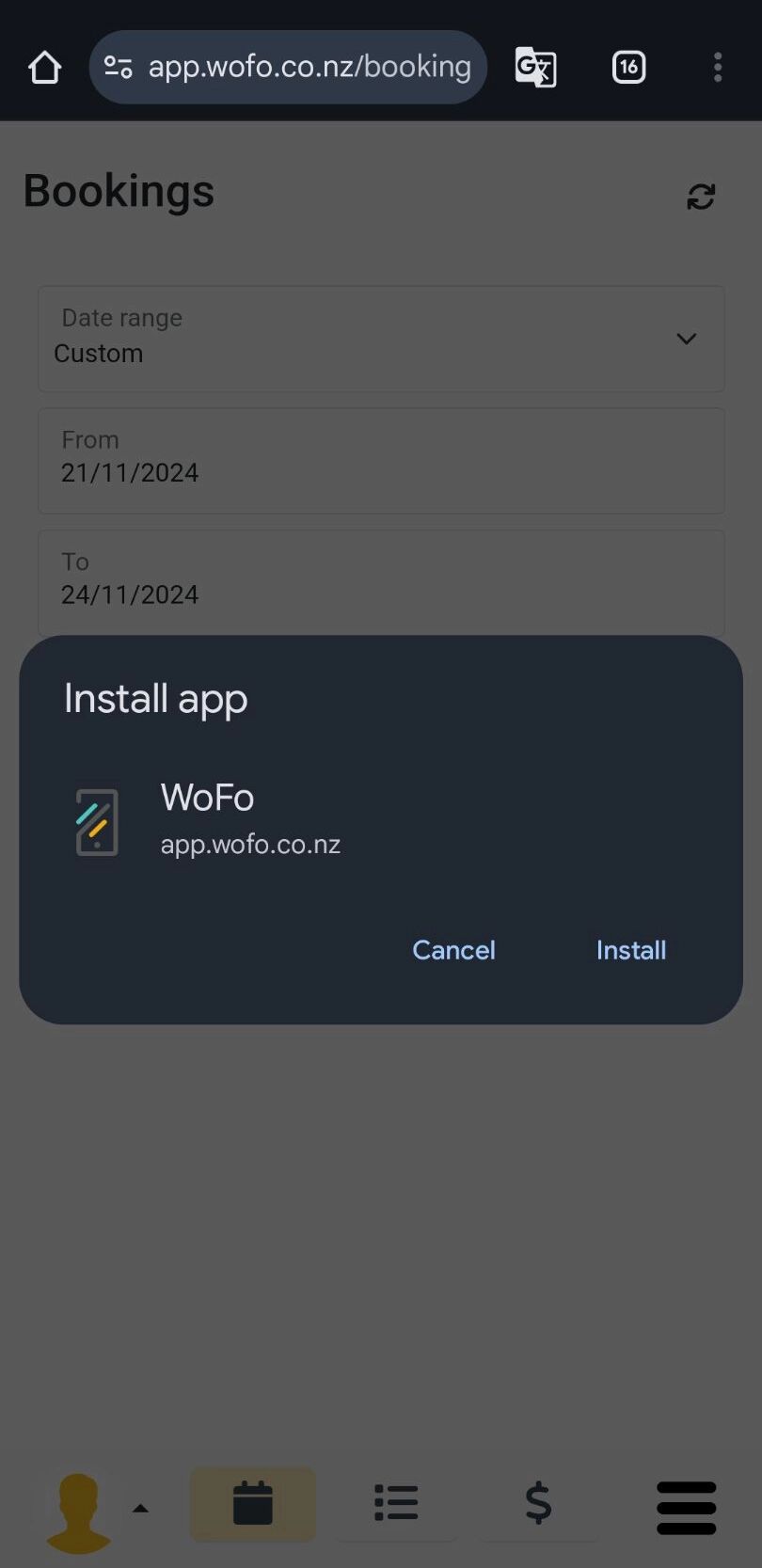Click the Date range chevron arrow
Screen dimensions: 762x1568
[x=687, y=339]
